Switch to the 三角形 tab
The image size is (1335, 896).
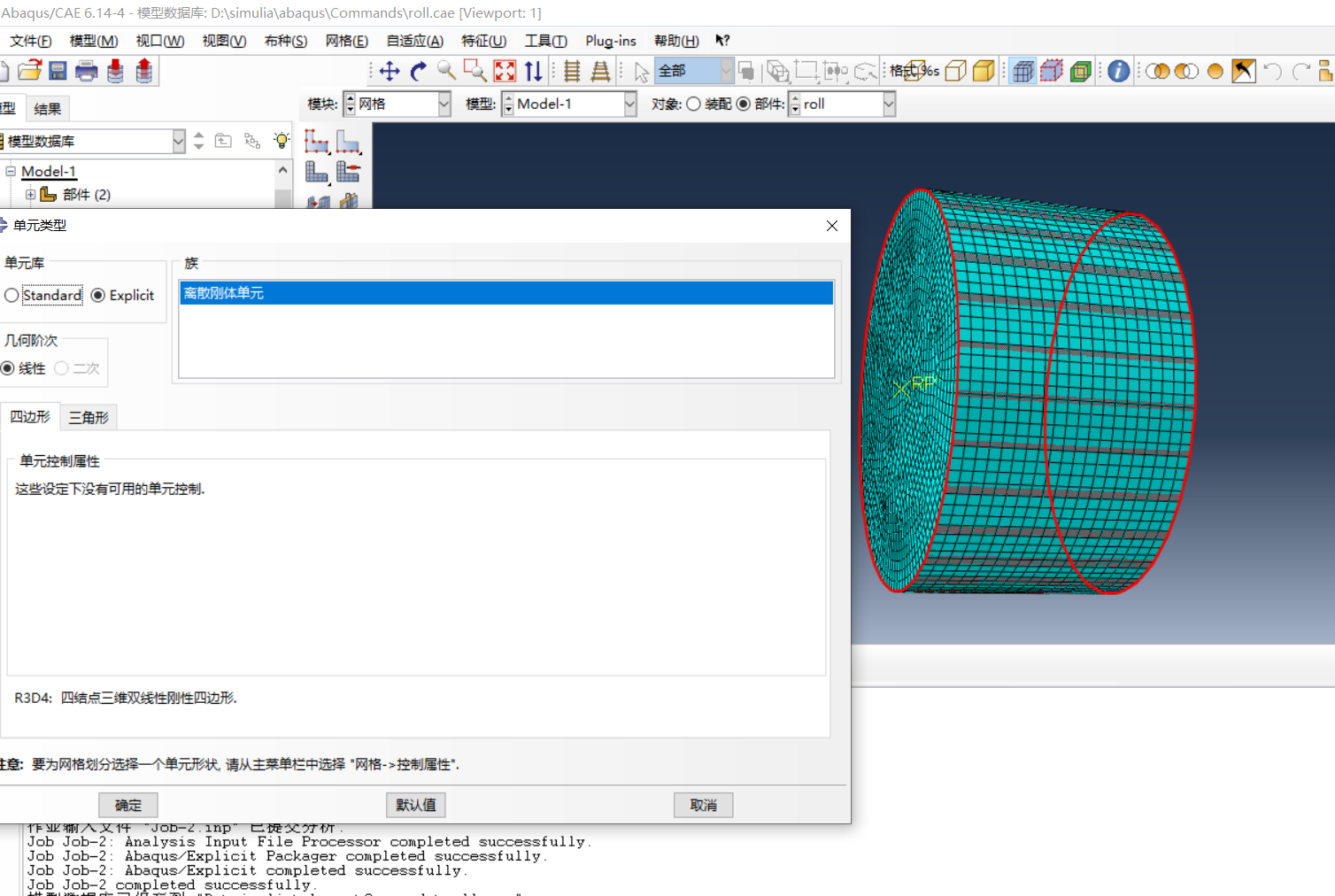[x=89, y=418]
